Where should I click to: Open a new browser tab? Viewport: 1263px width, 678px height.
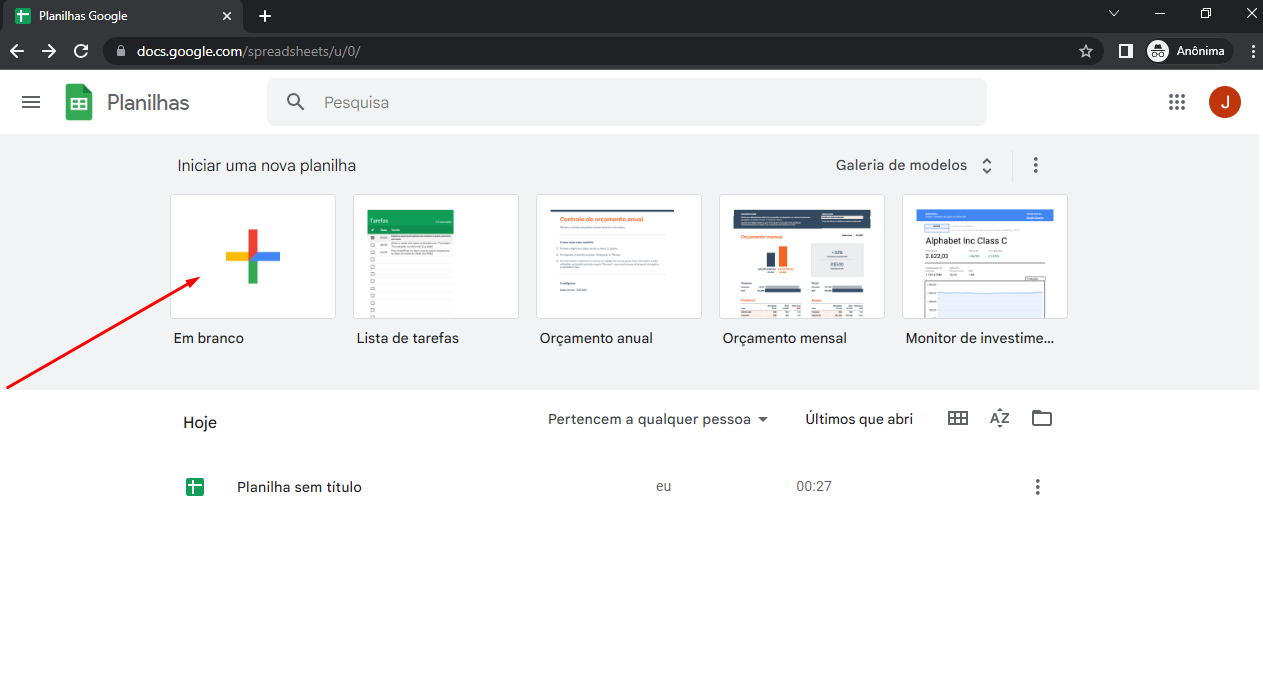coord(265,16)
